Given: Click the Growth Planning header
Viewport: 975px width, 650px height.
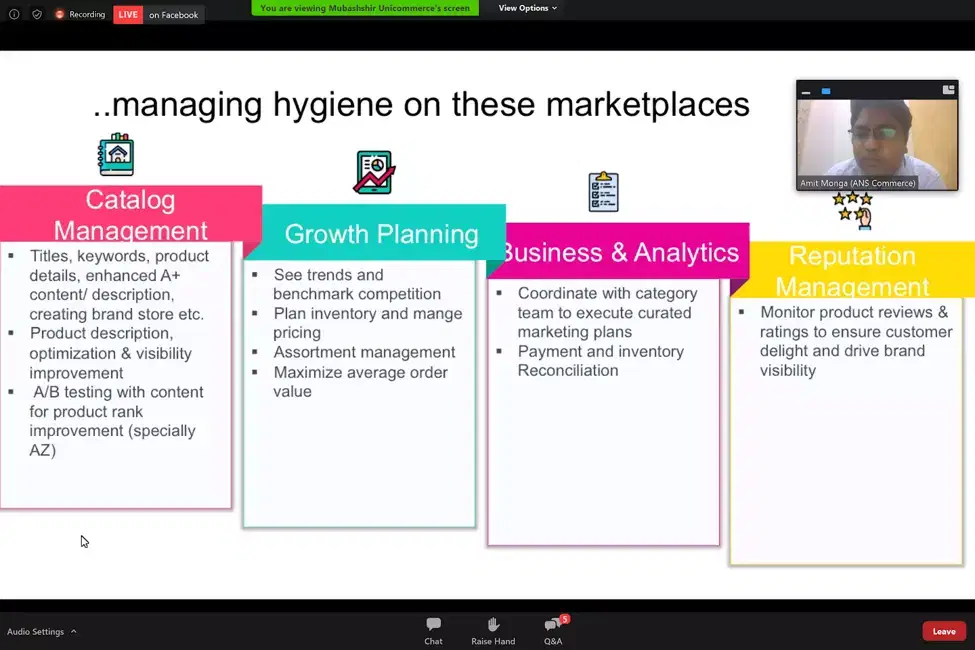Looking at the screenshot, I should click(x=382, y=233).
